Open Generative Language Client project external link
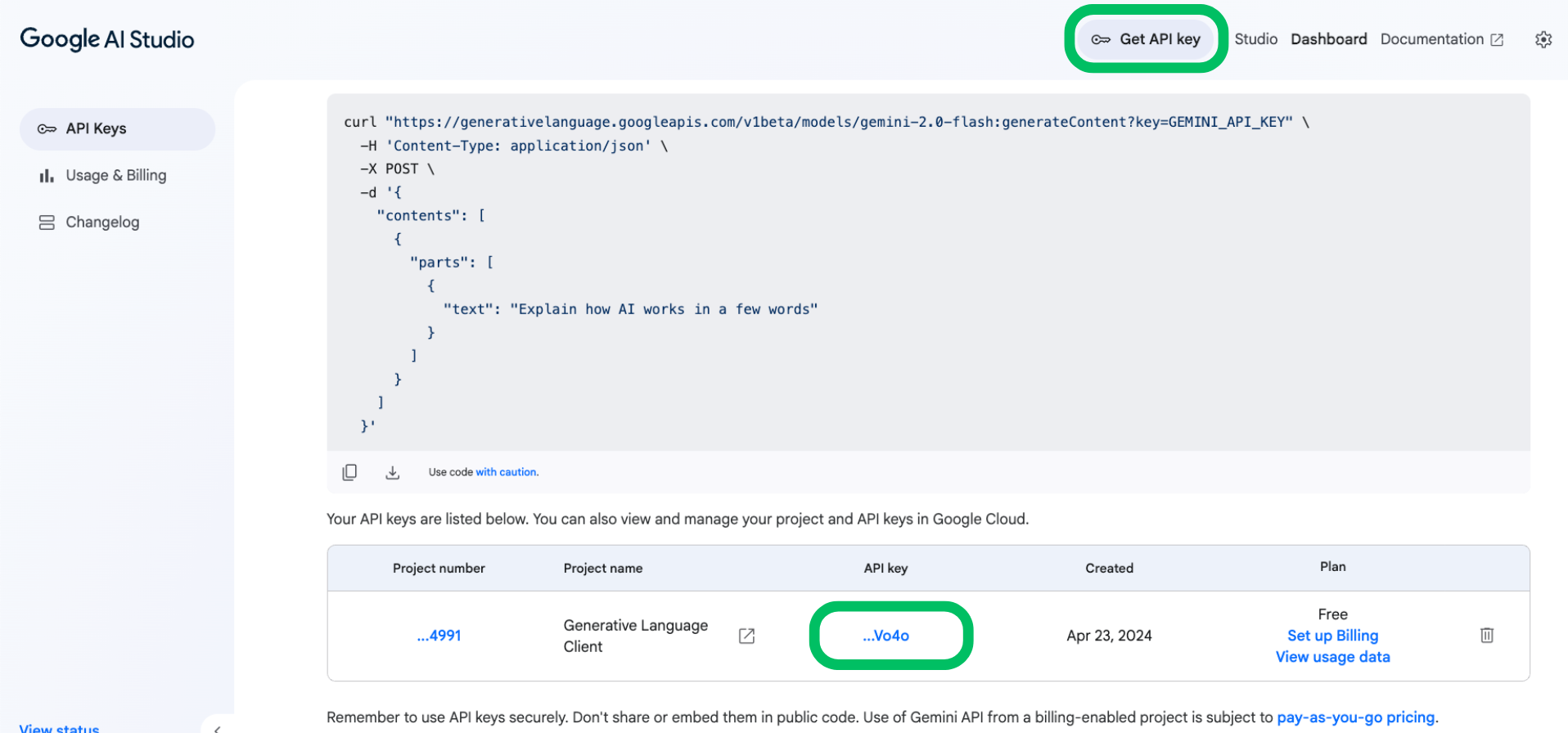Image resolution: width=1568 pixels, height=733 pixels. coord(746,636)
